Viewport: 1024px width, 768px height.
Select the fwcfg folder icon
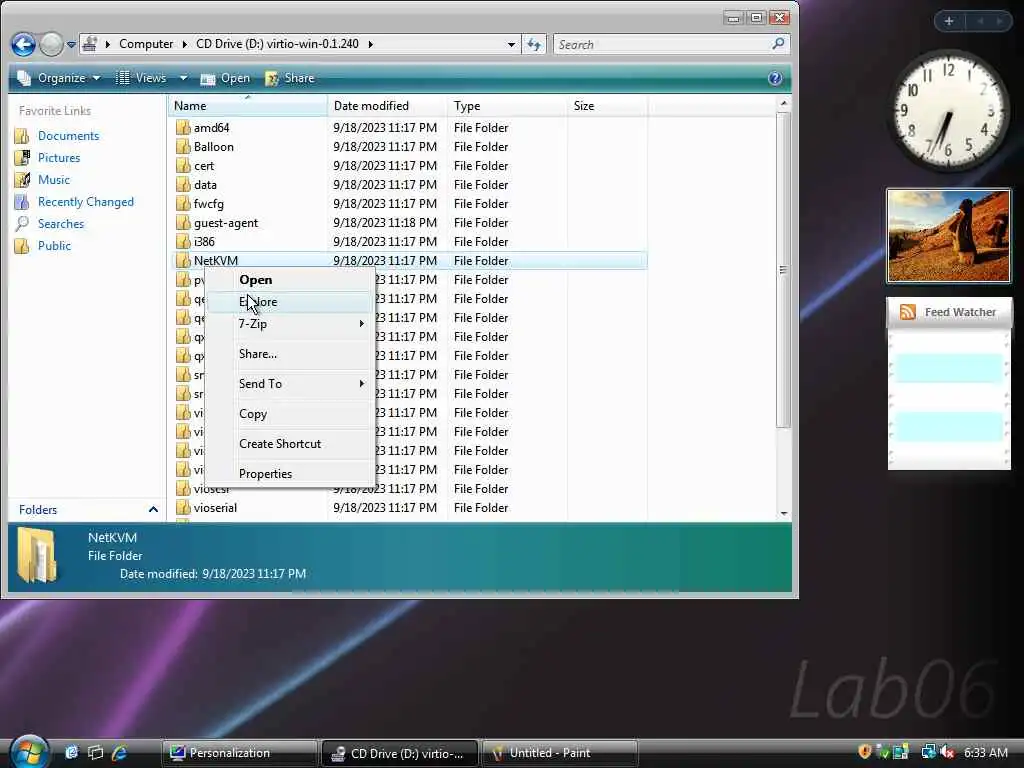184,203
